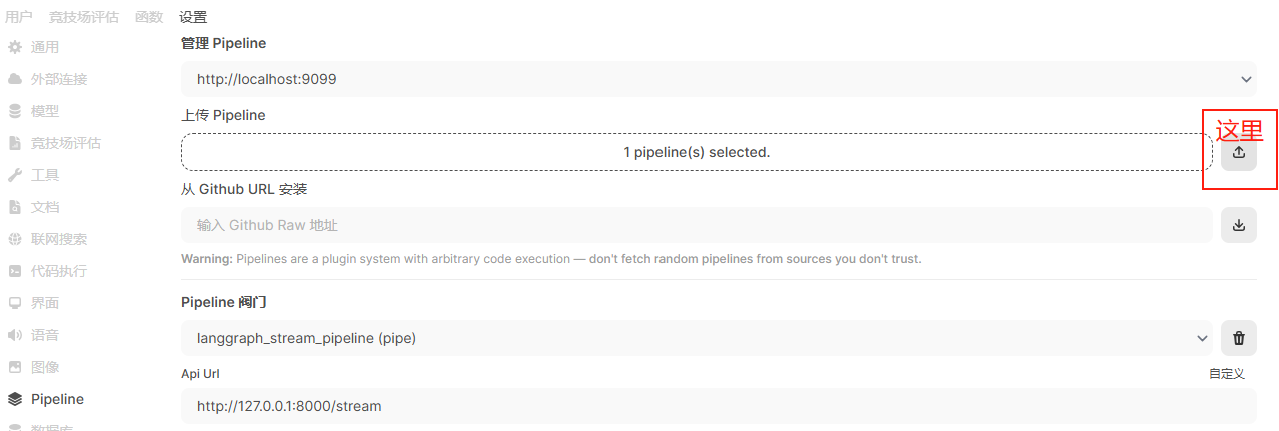Open the langgraph_stream_pipeline valve dropdown
This screenshot has height=431, width=1279.
pyautogui.click(x=1202, y=338)
